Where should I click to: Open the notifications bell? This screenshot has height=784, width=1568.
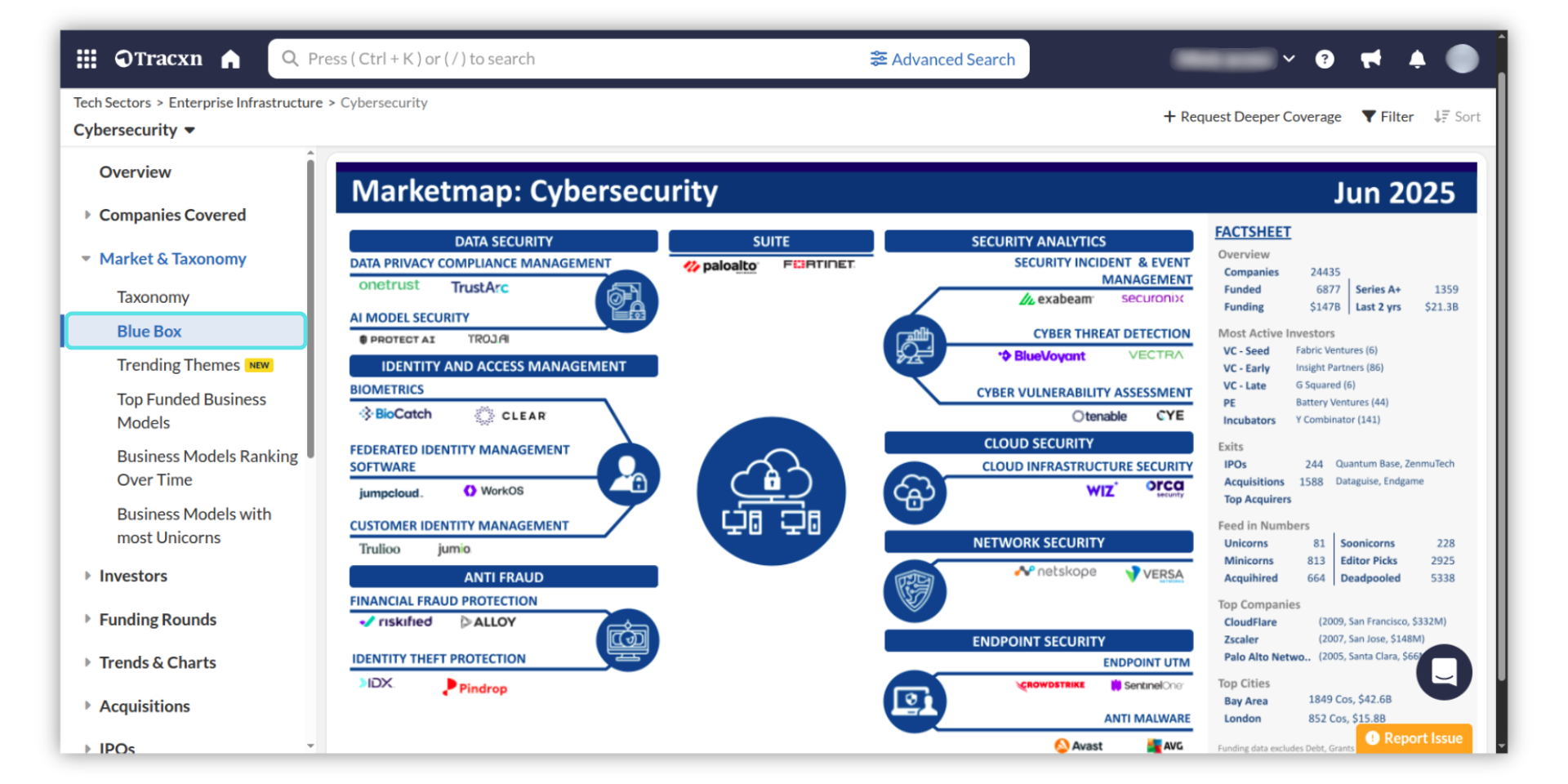1417,59
